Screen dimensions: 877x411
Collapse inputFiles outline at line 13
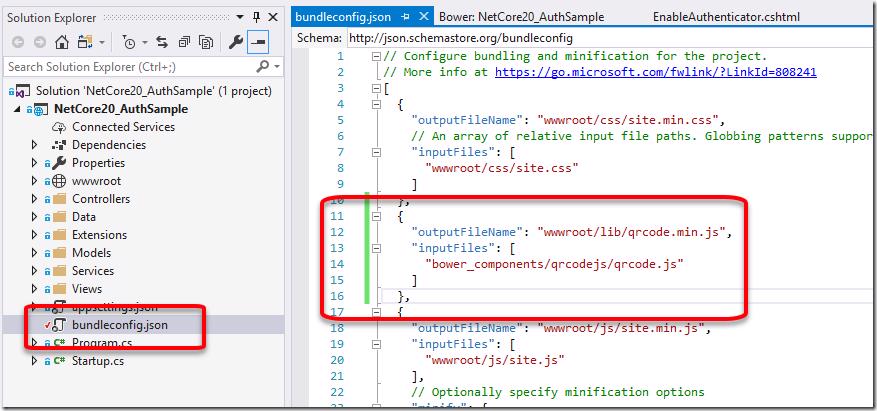point(376,248)
